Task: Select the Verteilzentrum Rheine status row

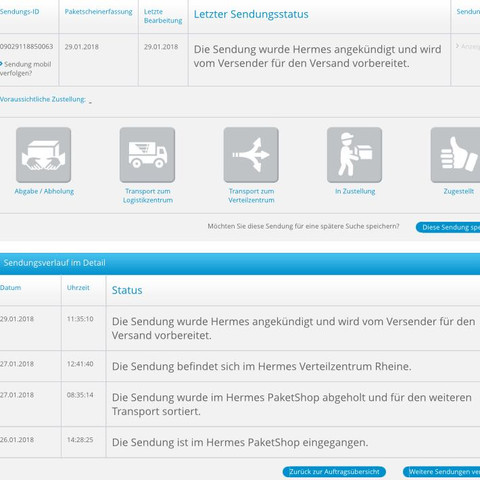Action: point(240,366)
